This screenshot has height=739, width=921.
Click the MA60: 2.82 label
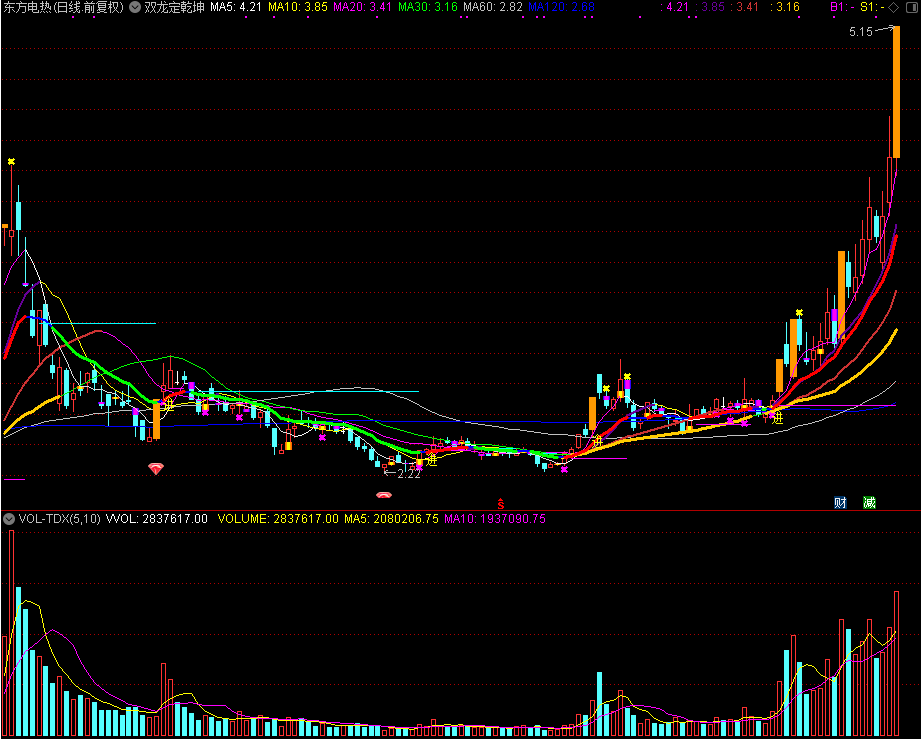(493, 8)
